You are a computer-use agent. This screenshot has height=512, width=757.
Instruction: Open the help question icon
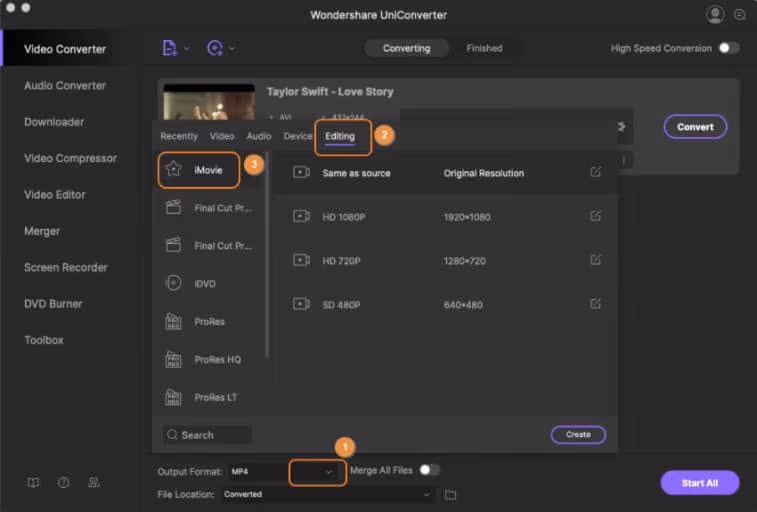point(63,482)
